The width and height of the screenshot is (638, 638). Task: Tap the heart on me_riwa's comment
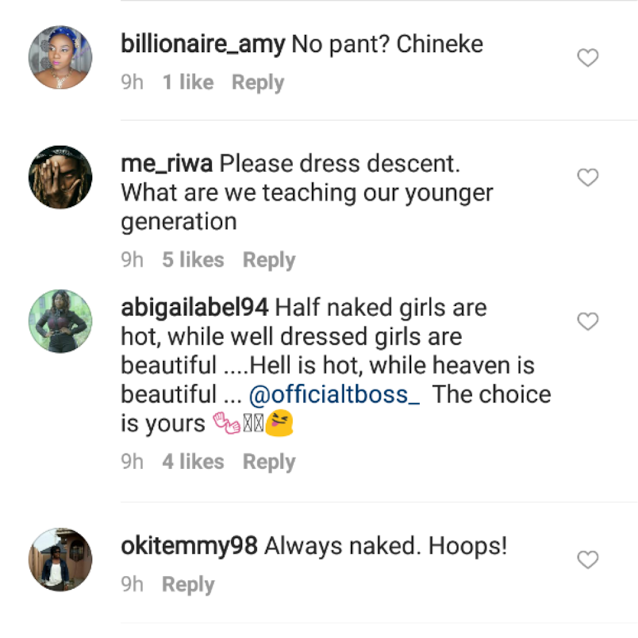click(588, 178)
